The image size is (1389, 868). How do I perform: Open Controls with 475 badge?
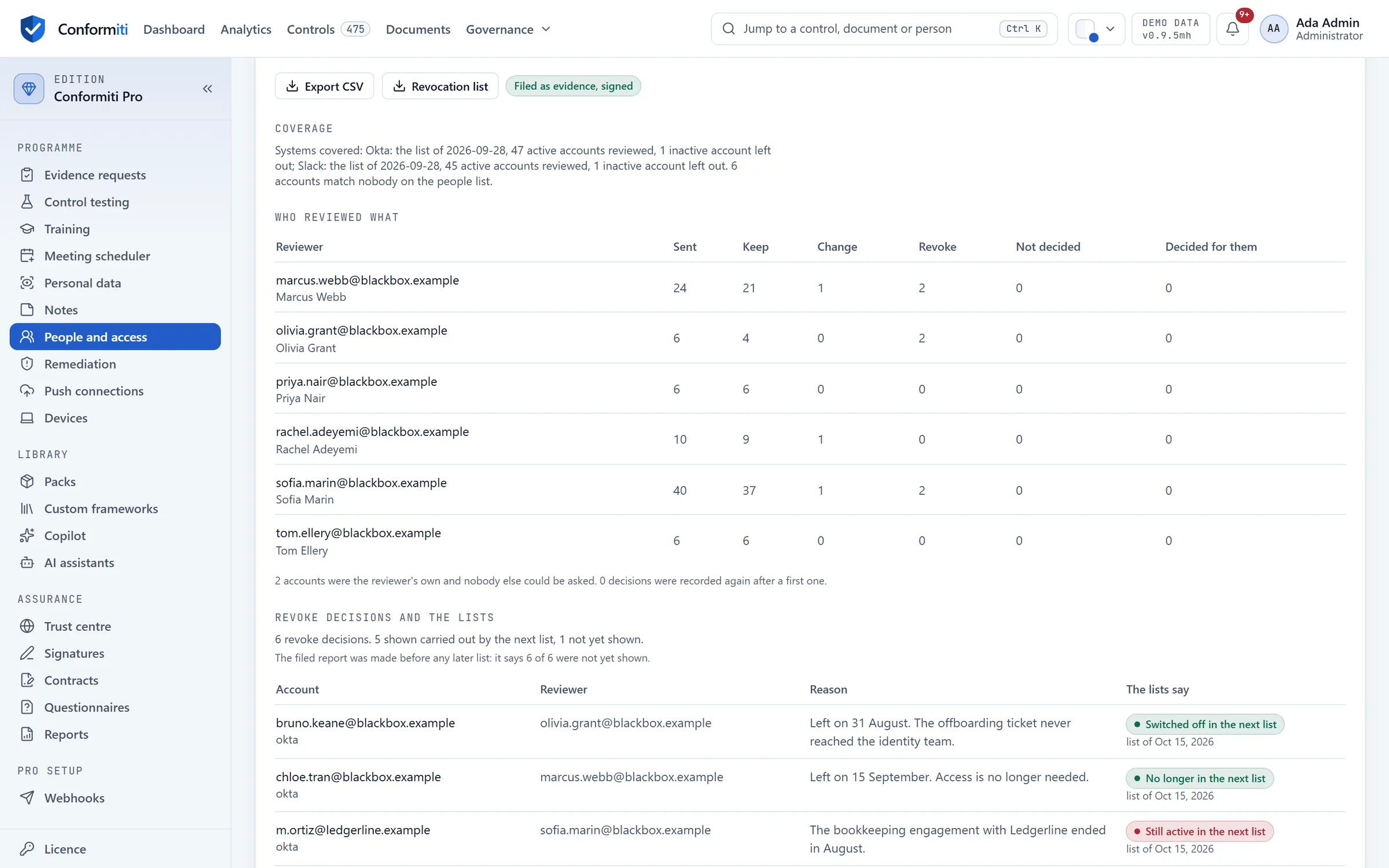(328, 29)
